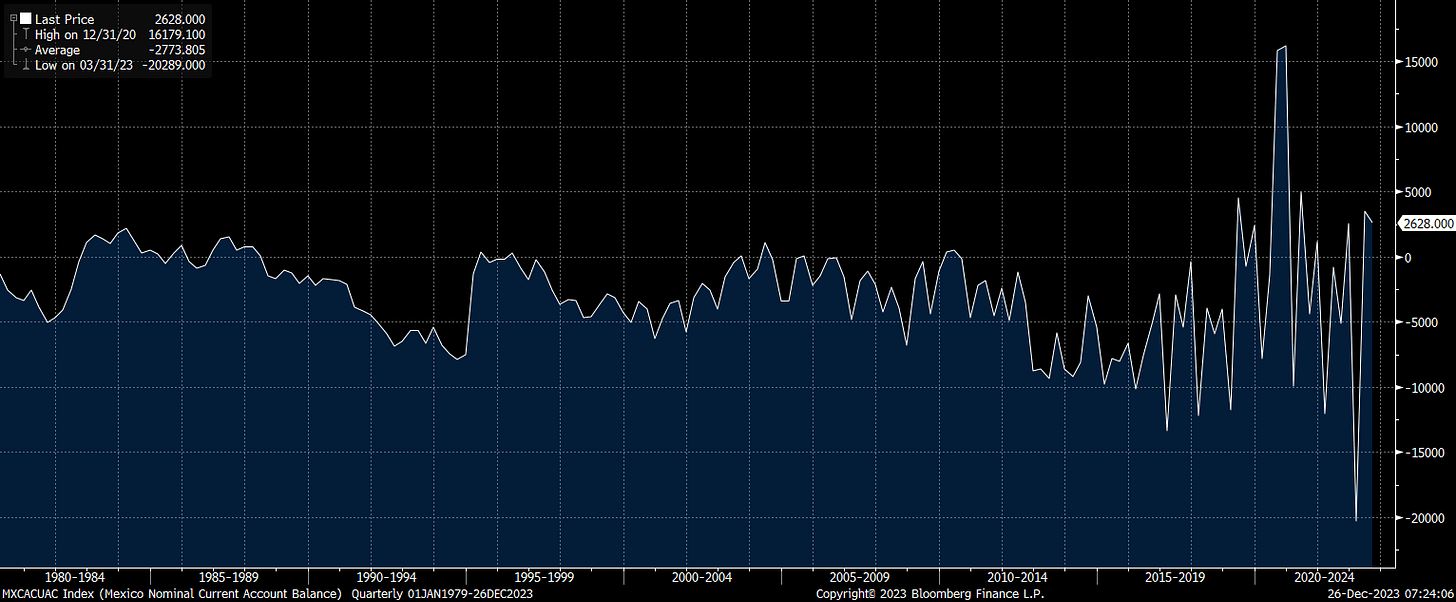Click the 0 y-axis label

click(1406, 257)
